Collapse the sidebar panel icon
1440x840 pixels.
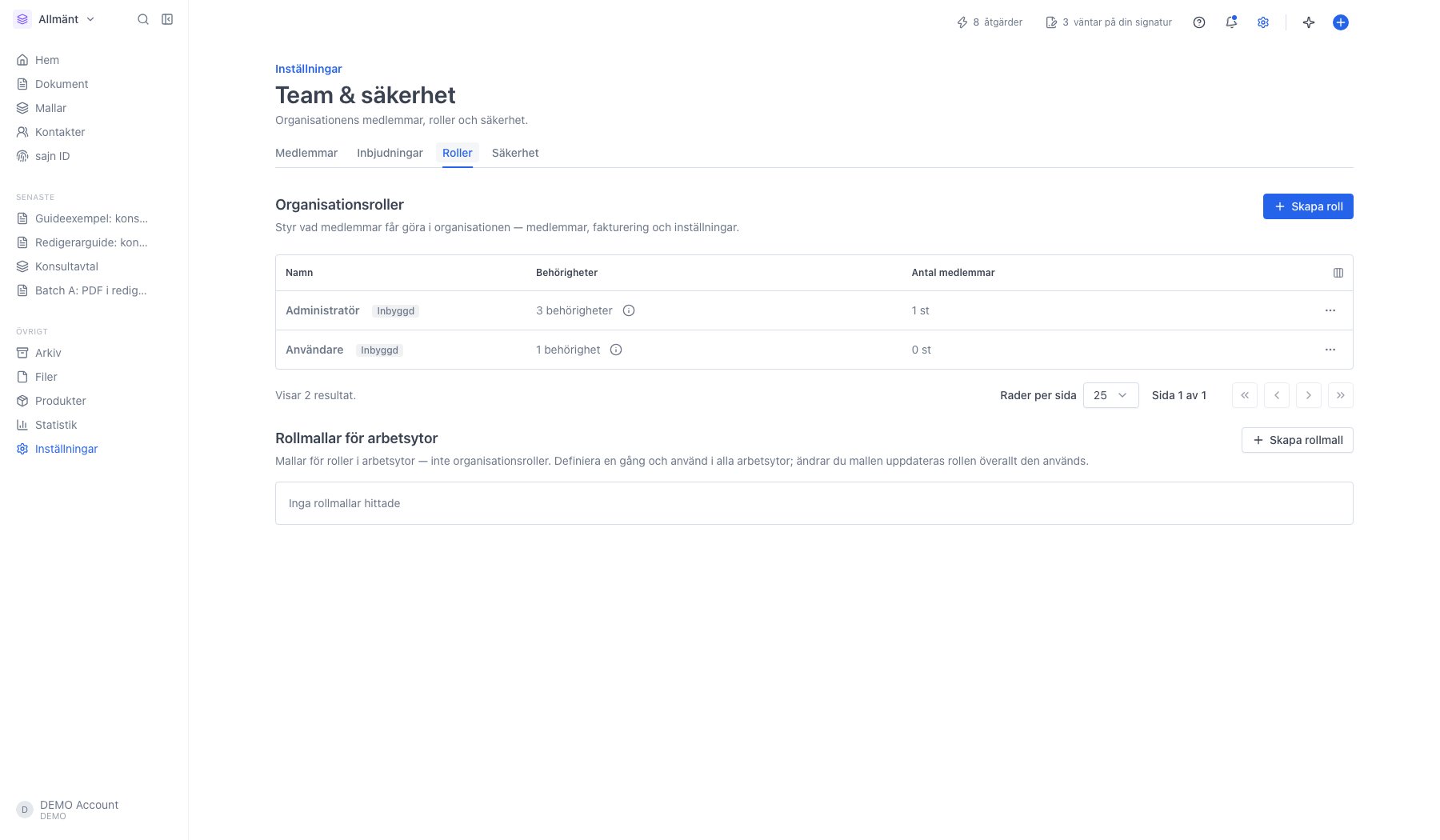point(167,19)
